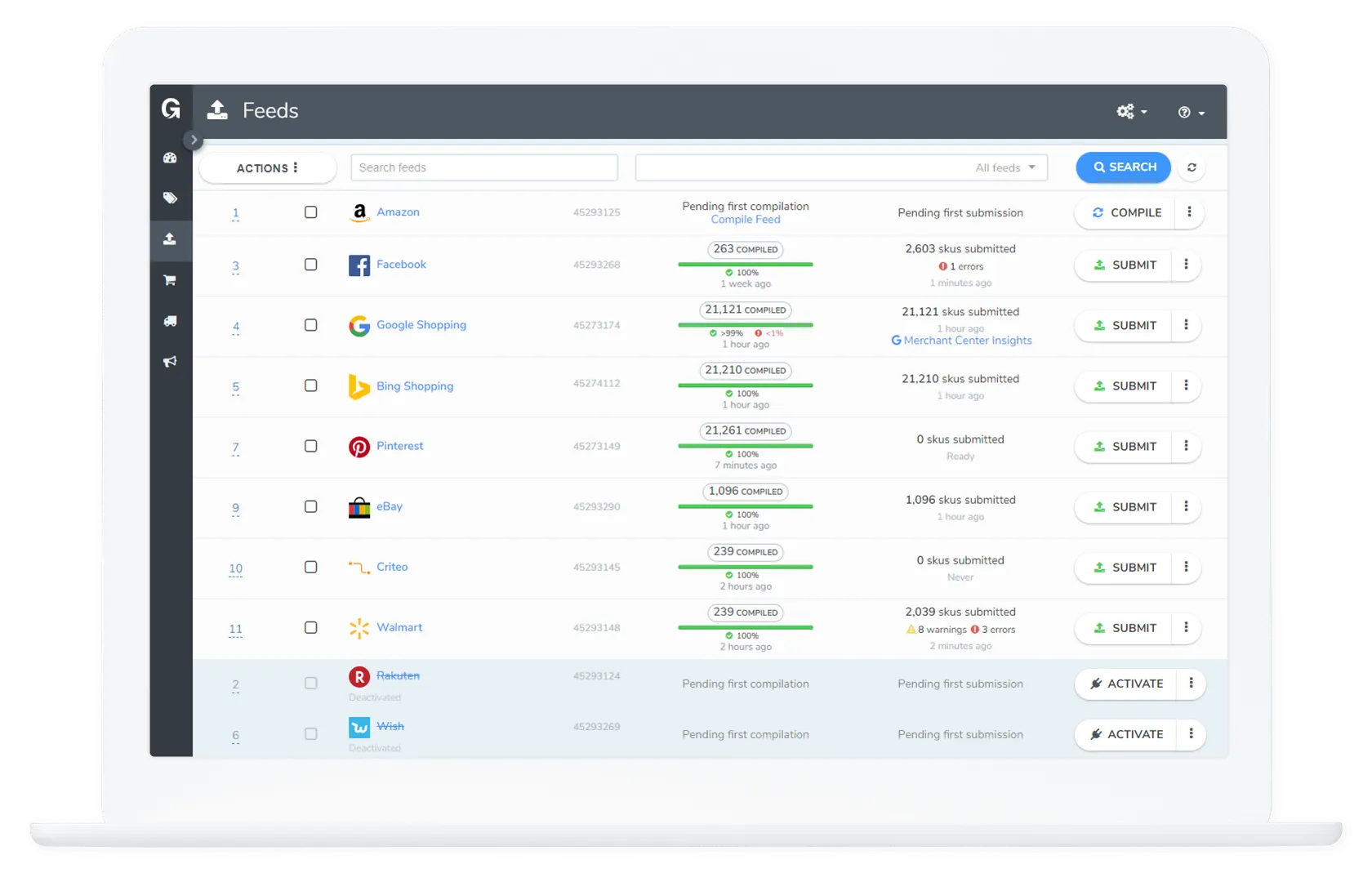Open the Compile Feed link
This screenshot has height=882, width=1372.
746,220
